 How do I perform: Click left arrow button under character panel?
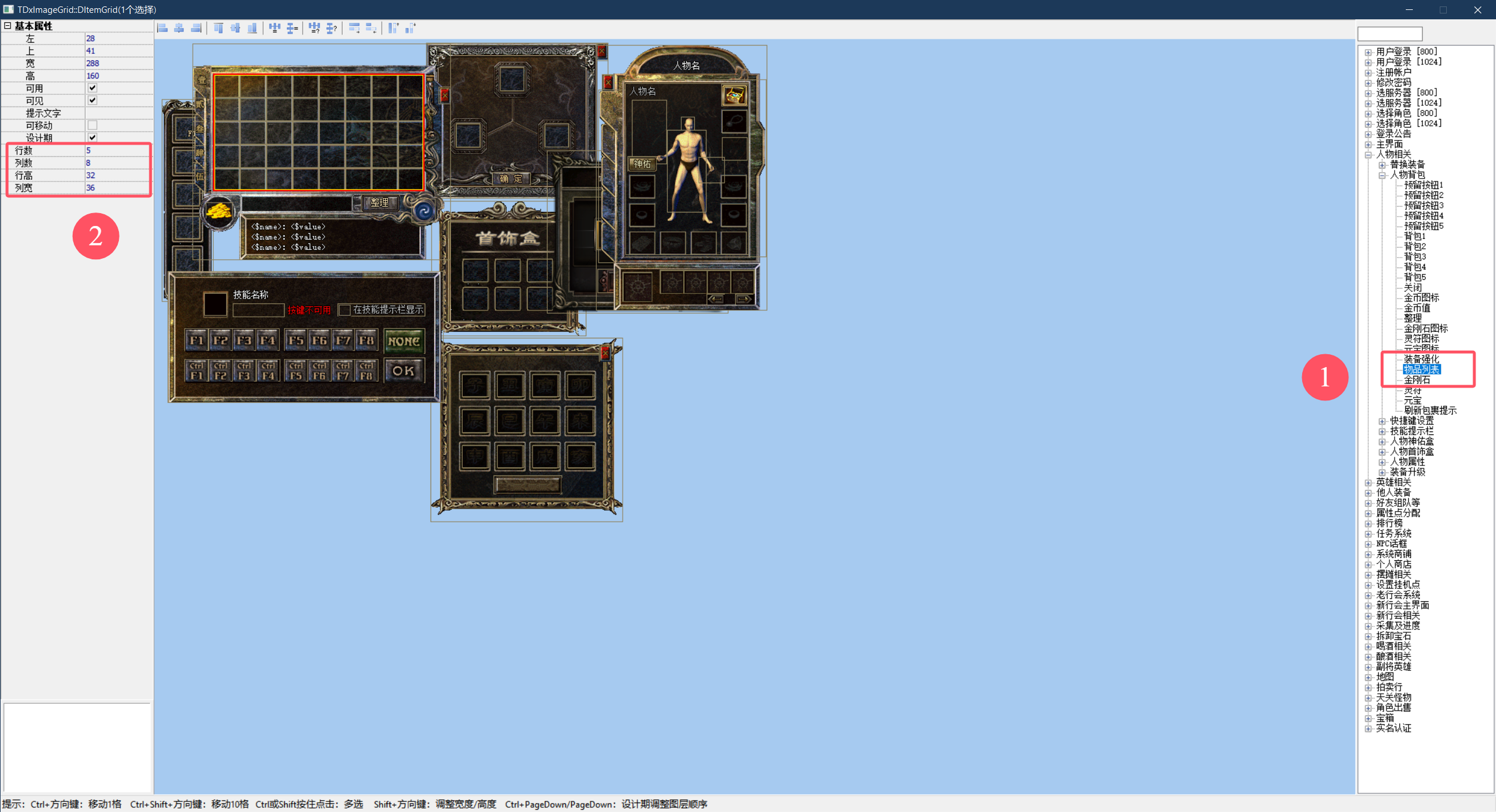click(716, 299)
